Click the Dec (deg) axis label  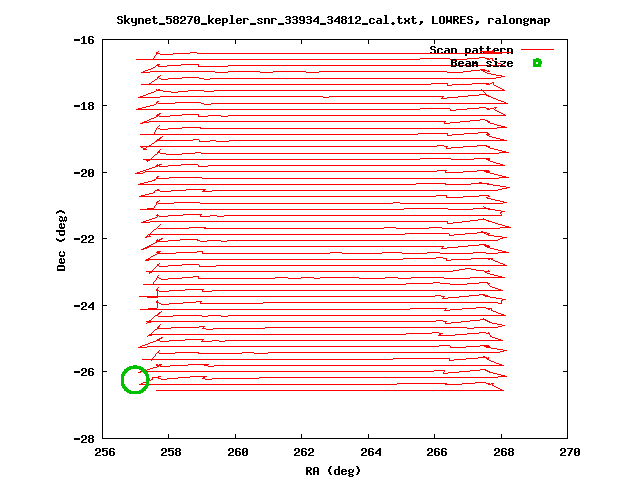point(61,240)
